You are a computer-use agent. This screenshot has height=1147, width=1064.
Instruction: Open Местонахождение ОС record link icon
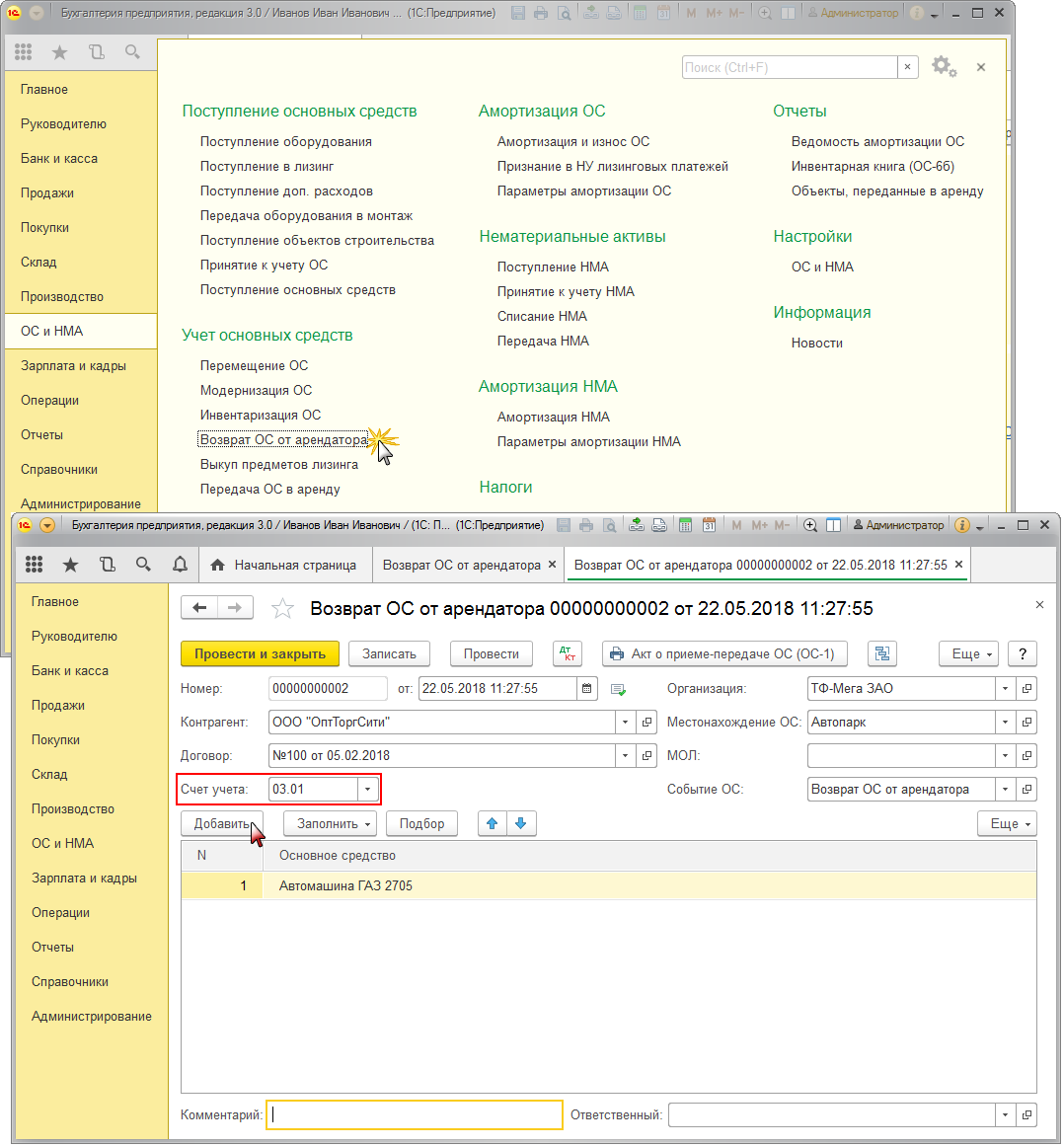pos(1026,722)
